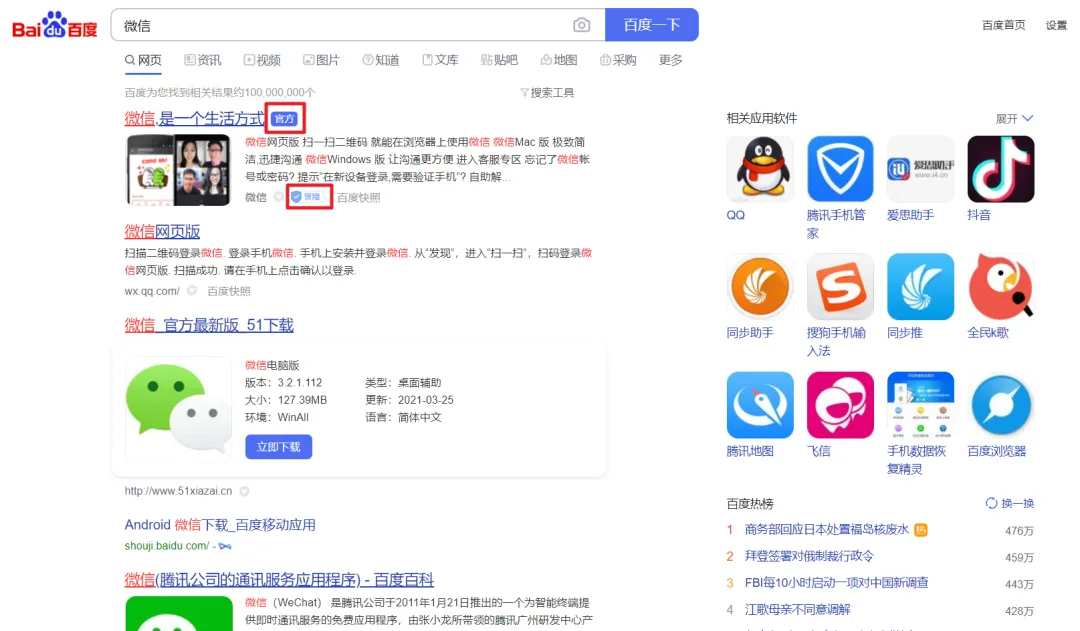Click the WeChat green bubble logo
Image resolution: width=1080 pixels, height=631 pixels.
[x=178, y=408]
